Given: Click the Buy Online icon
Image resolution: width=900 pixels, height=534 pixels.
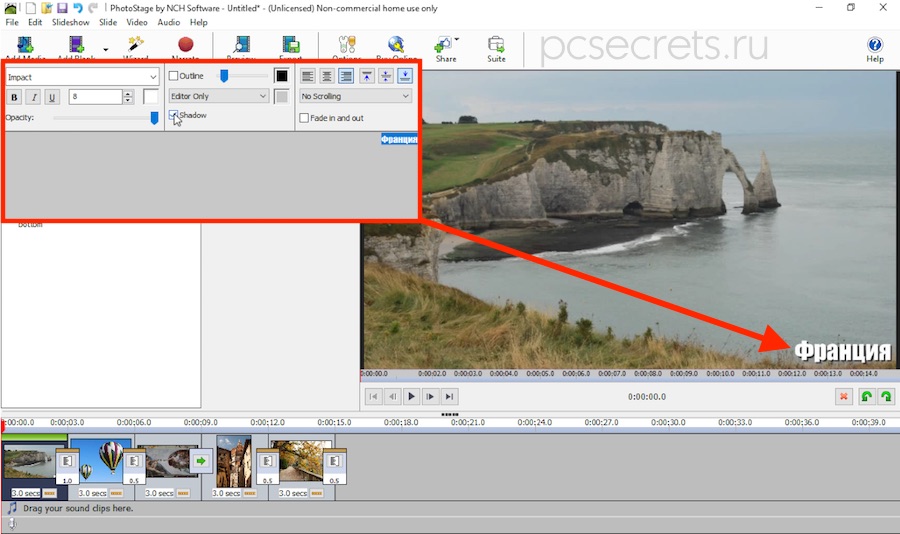Looking at the screenshot, I should pyautogui.click(x=396, y=45).
